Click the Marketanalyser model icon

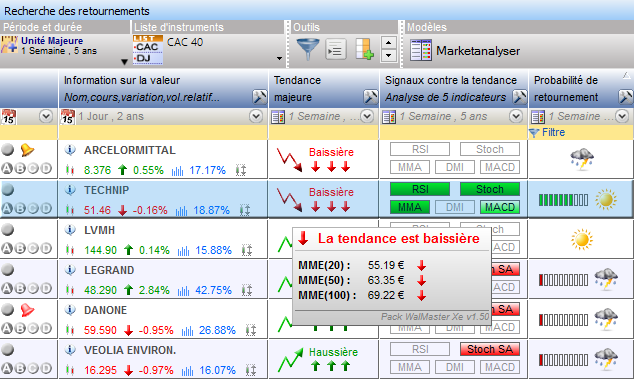[421, 50]
